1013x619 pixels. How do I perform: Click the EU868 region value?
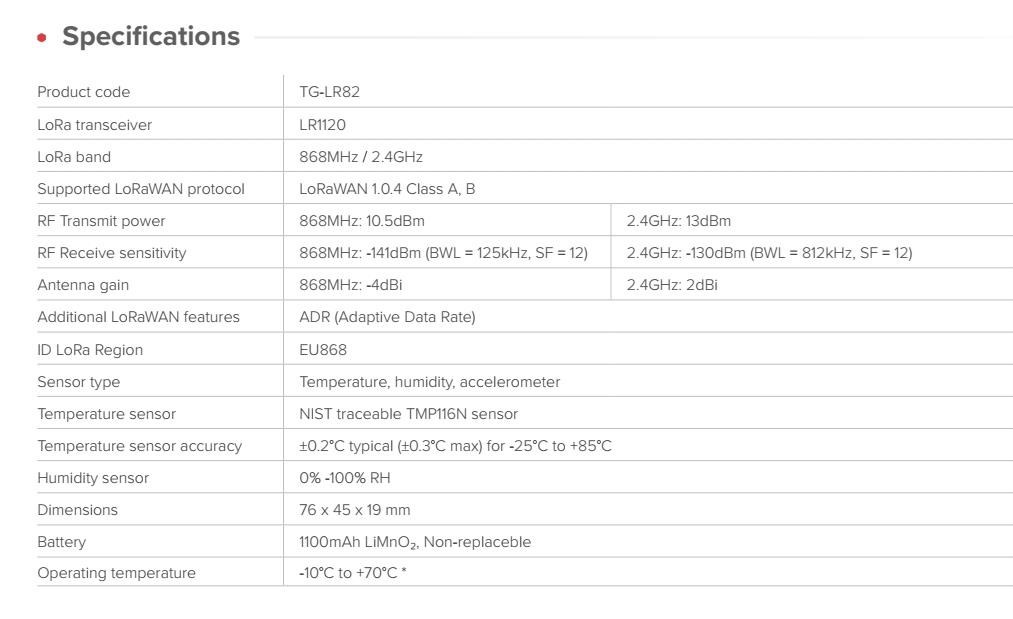[323, 350]
